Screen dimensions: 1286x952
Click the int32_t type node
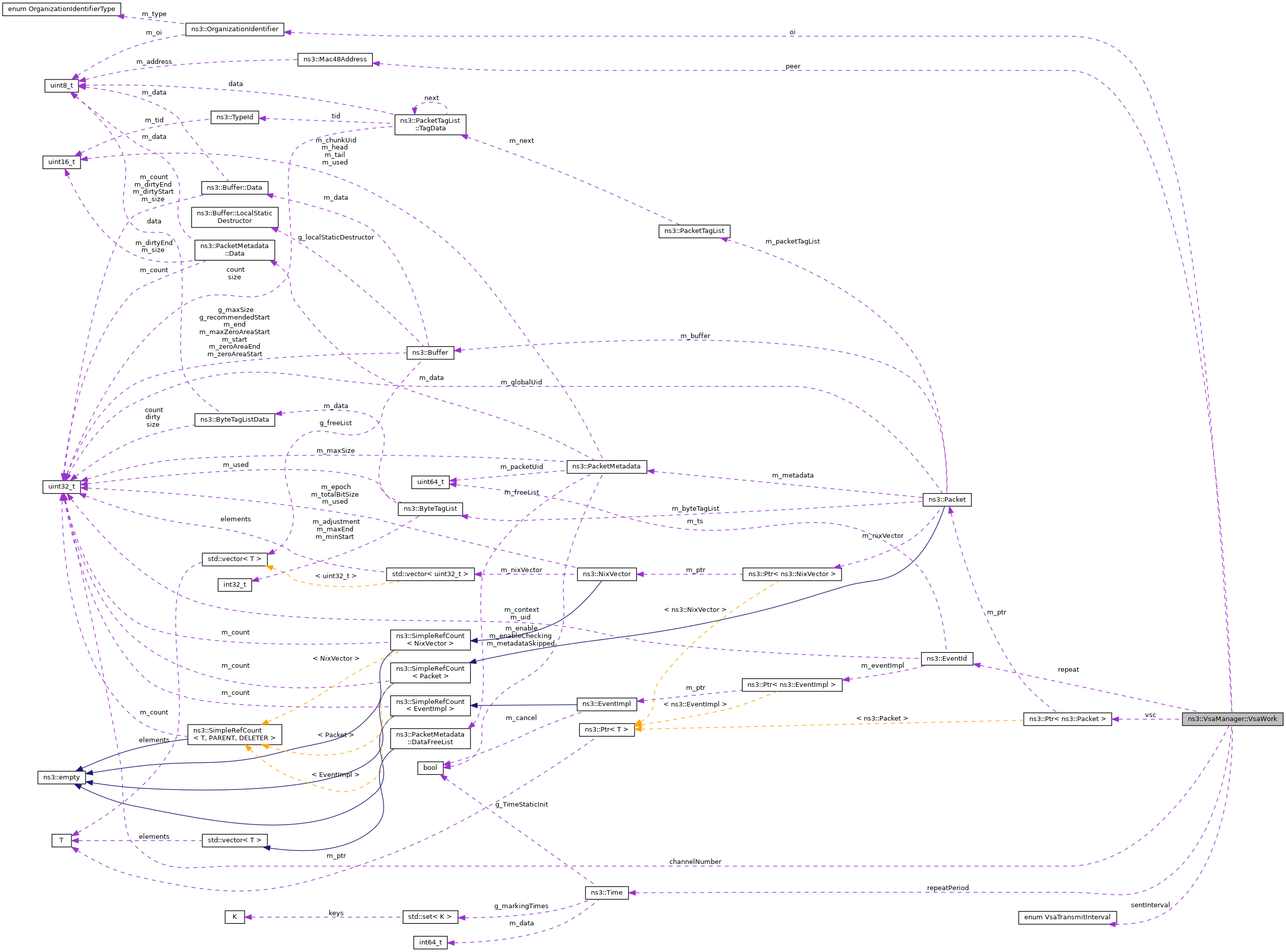point(235,584)
